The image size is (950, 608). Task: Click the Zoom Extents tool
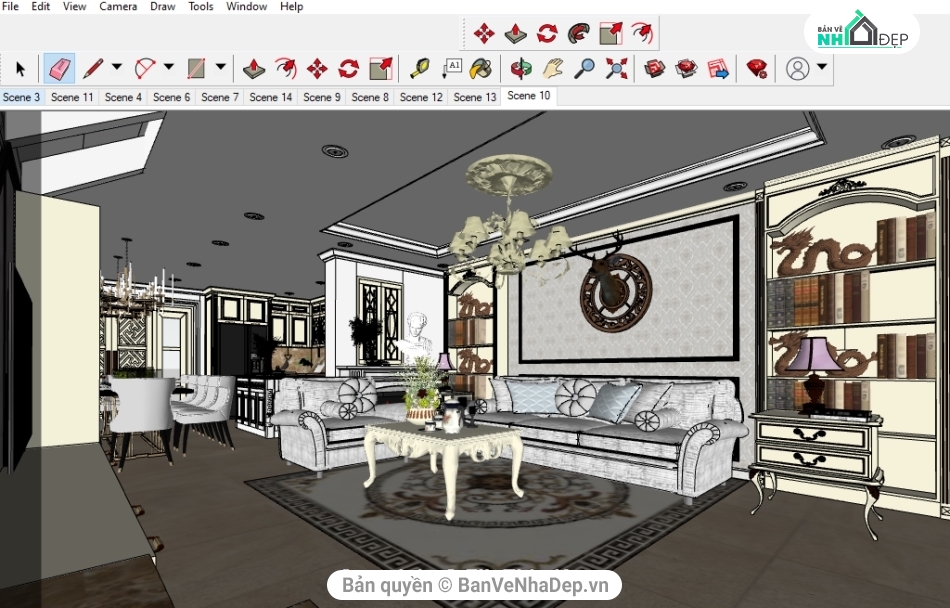tap(616, 68)
